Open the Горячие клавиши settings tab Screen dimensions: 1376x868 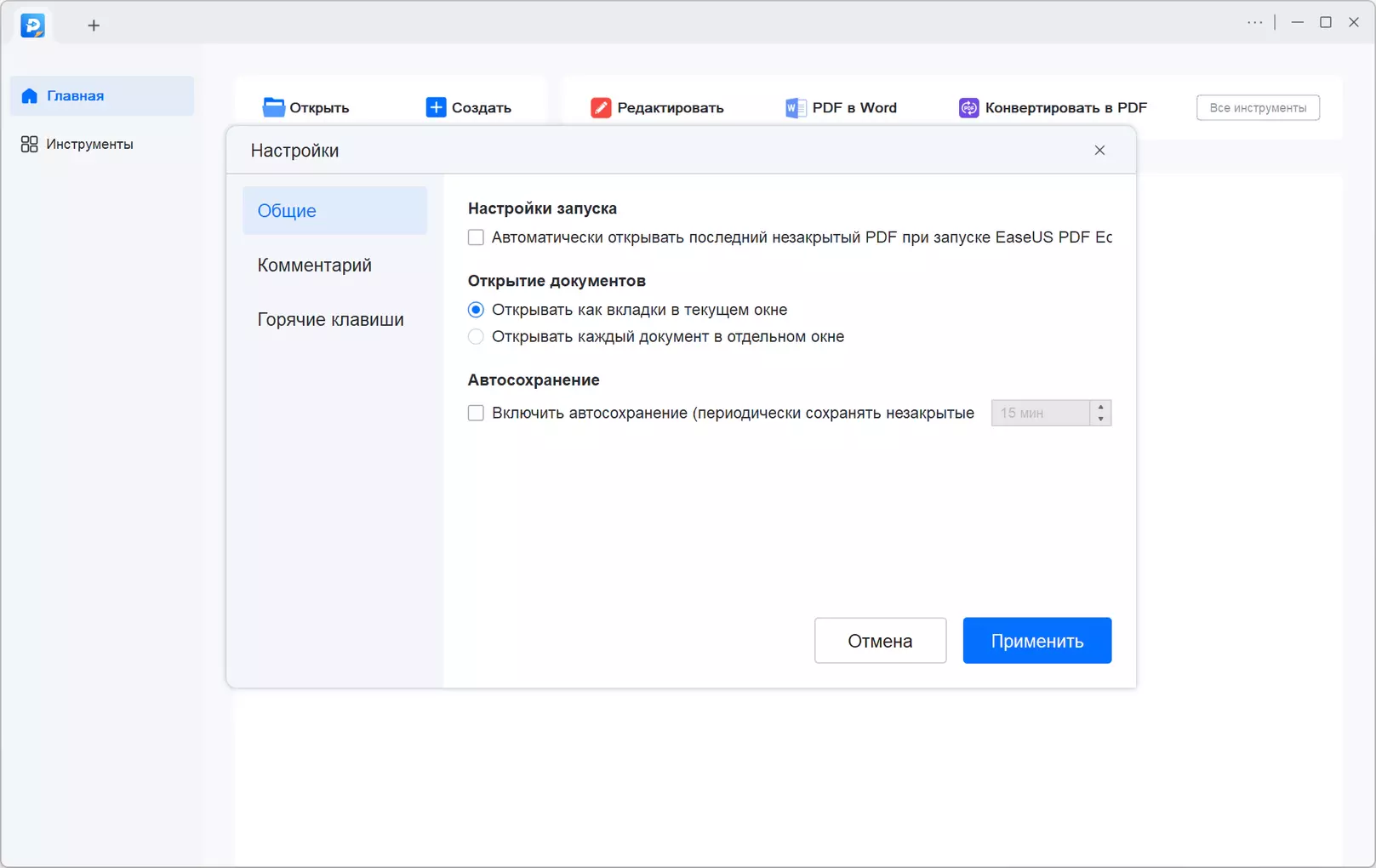[x=335, y=319]
